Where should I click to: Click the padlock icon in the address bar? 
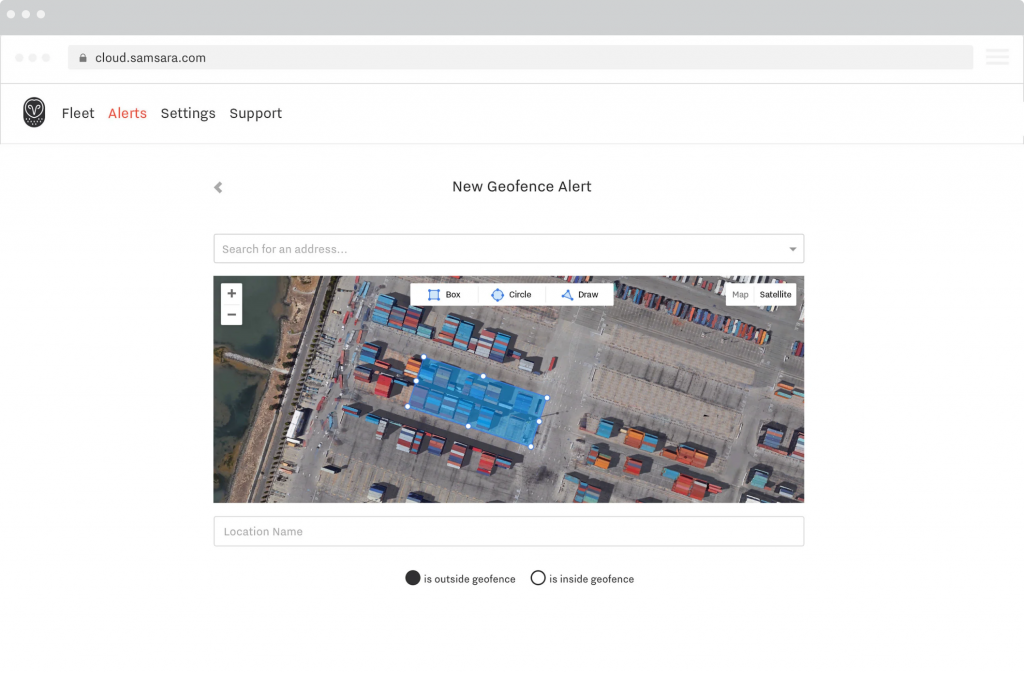click(83, 58)
